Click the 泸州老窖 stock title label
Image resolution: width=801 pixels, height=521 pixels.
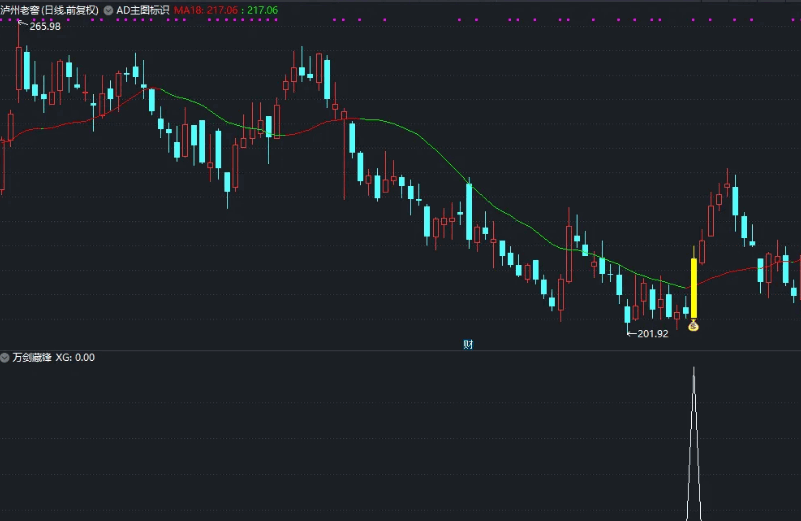(50, 10)
